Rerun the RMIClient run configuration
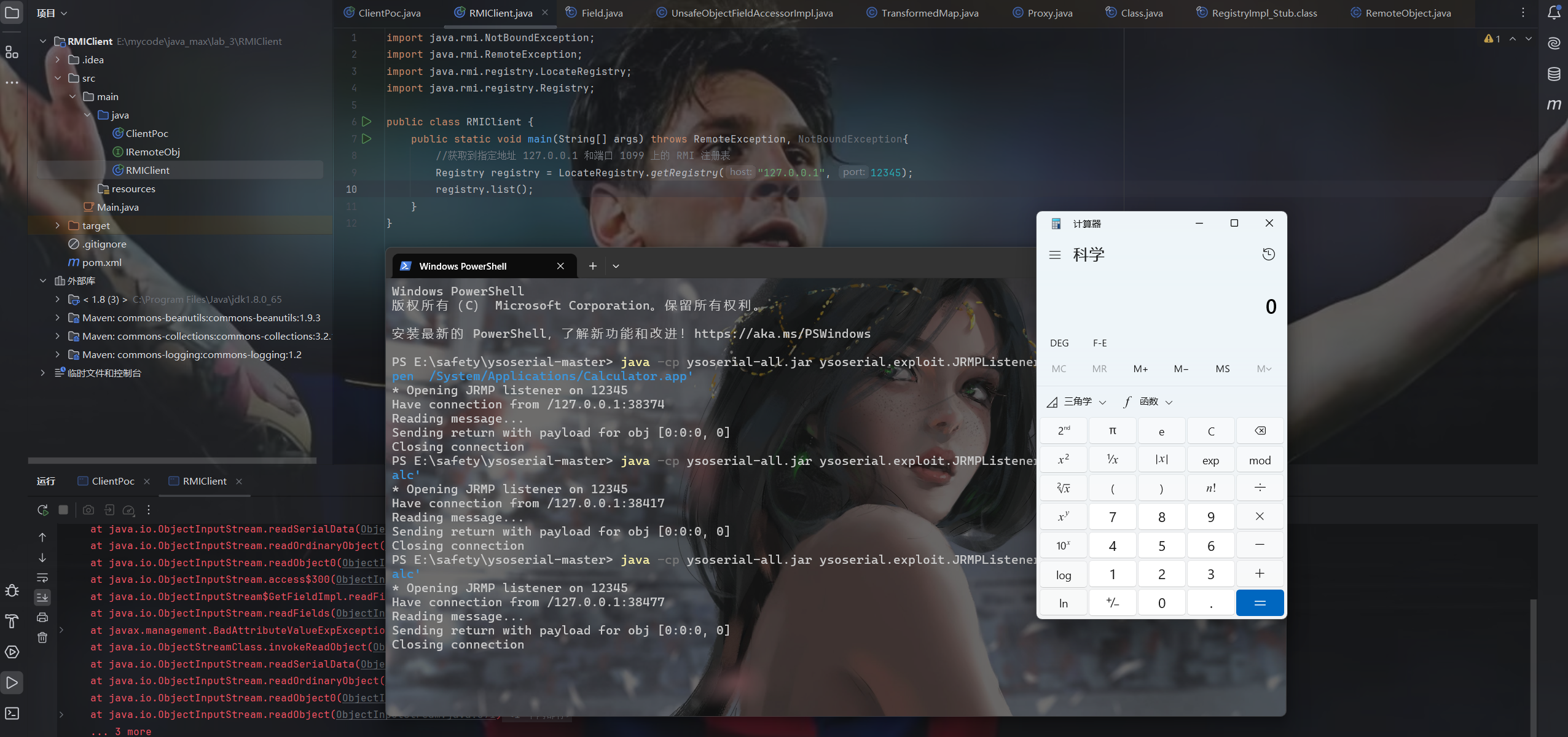Viewport: 1568px width, 737px height. pyautogui.click(x=43, y=510)
